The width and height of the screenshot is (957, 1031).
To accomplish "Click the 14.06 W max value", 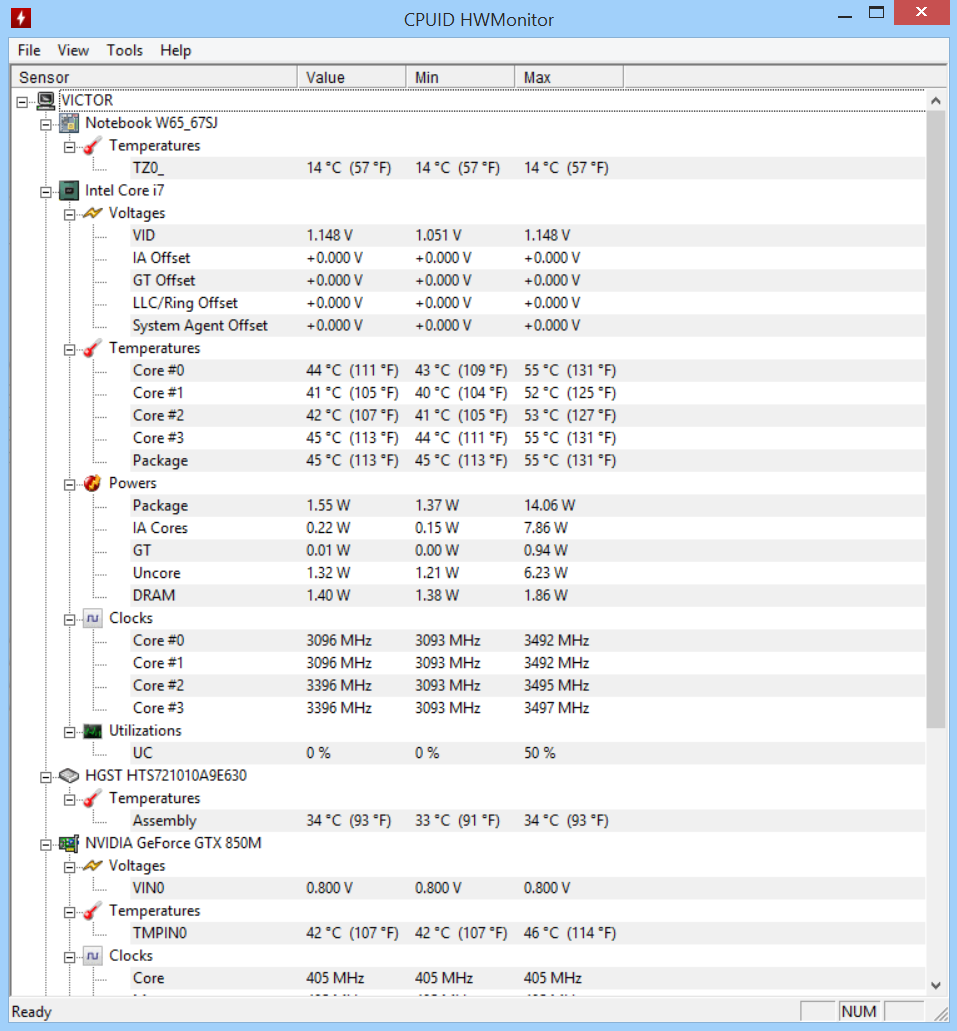I will 549,506.
